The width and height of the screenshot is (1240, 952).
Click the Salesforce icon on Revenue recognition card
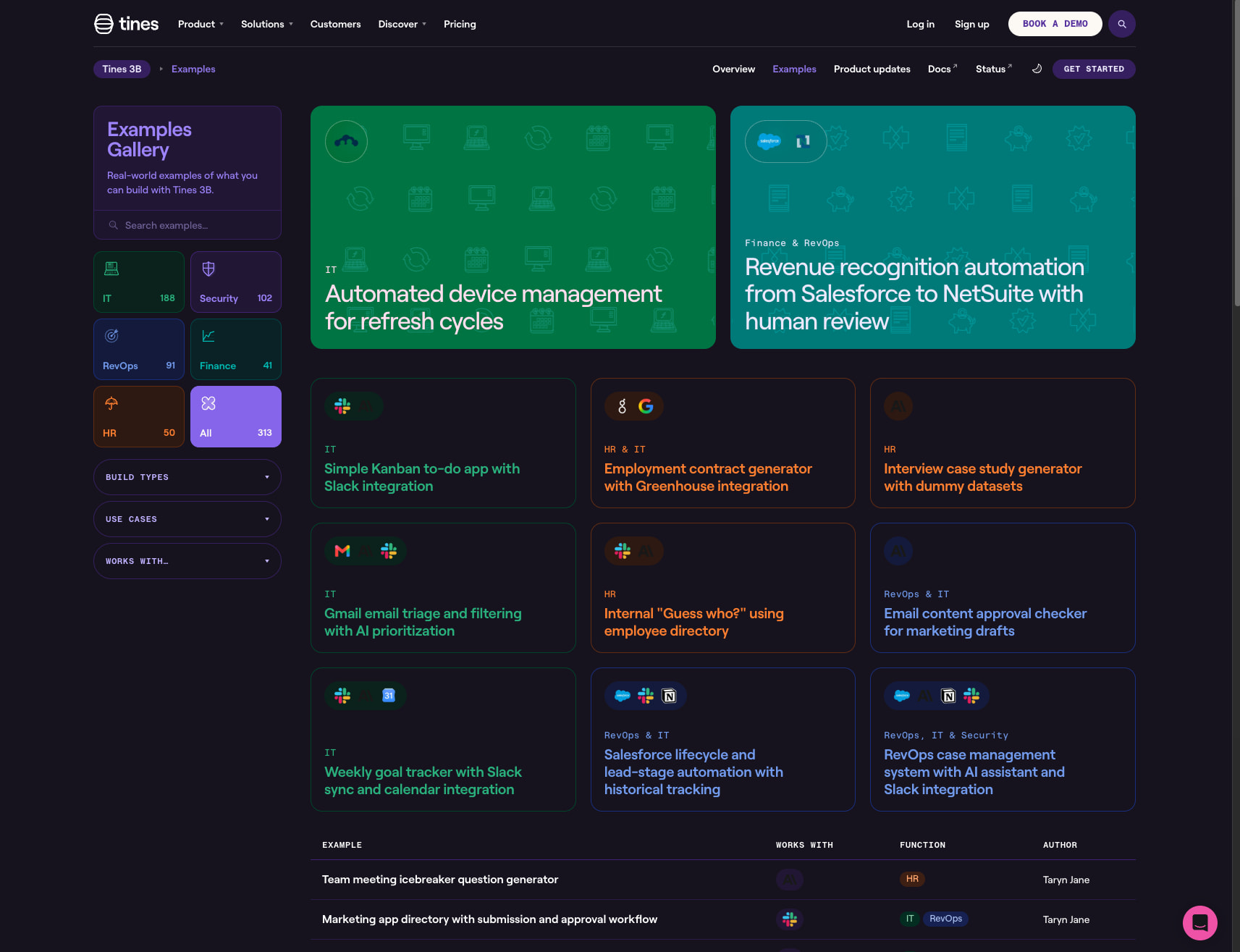point(769,141)
